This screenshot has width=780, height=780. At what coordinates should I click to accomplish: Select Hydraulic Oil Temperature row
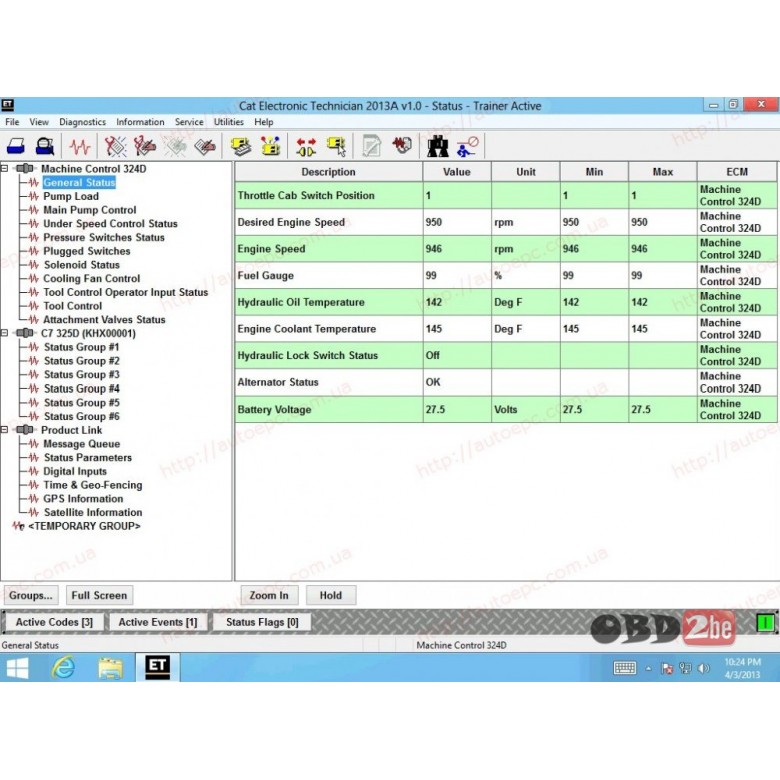(506, 302)
